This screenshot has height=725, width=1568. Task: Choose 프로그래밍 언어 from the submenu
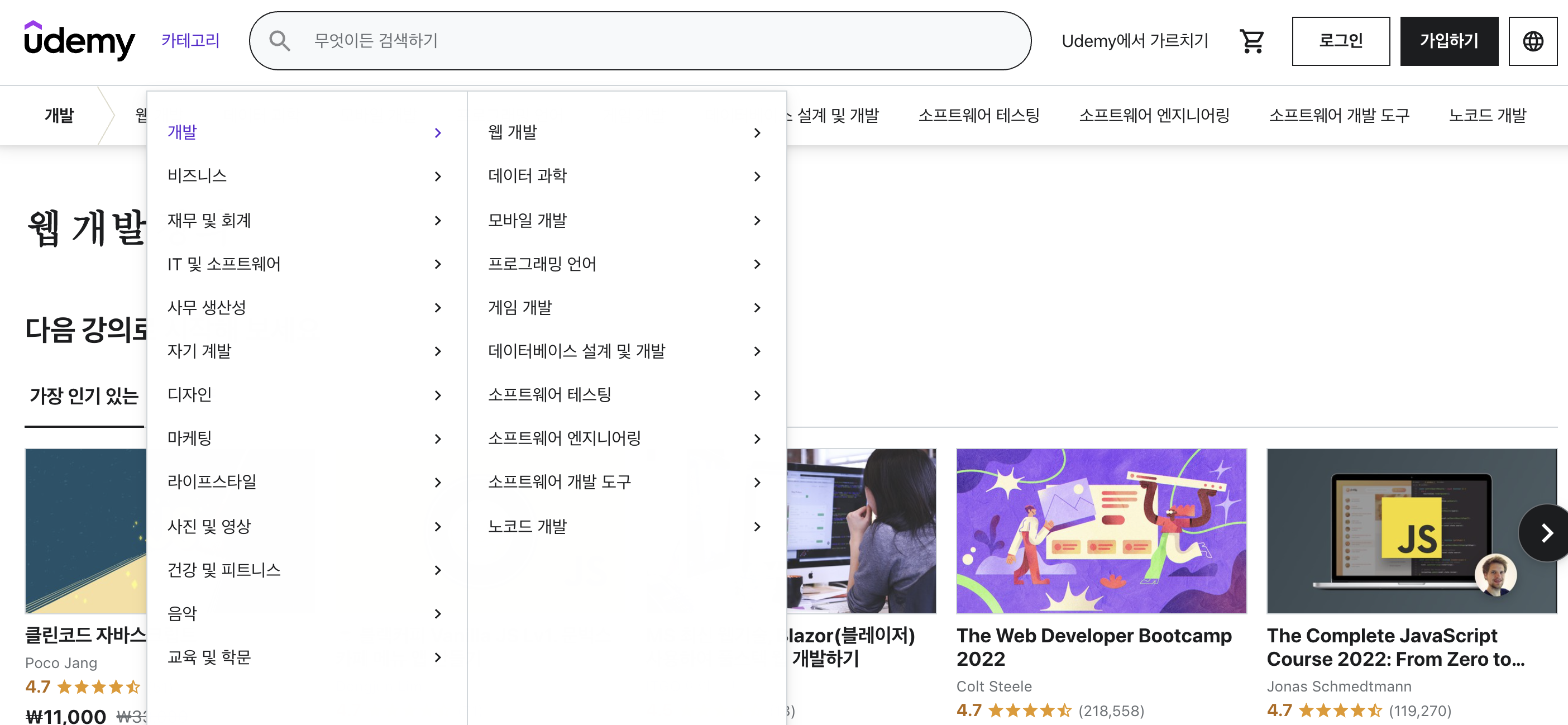point(542,264)
